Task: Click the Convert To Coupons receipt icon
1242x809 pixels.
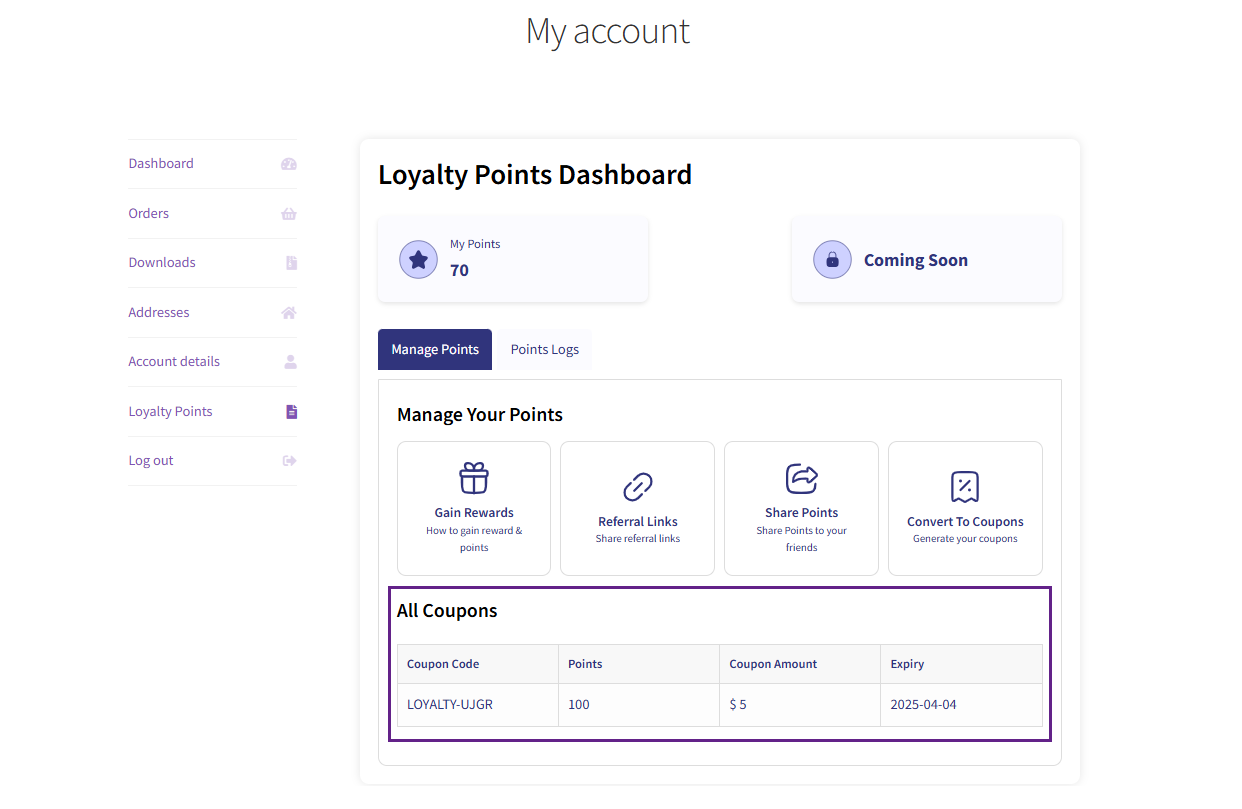Action: click(x=965, y=487)
